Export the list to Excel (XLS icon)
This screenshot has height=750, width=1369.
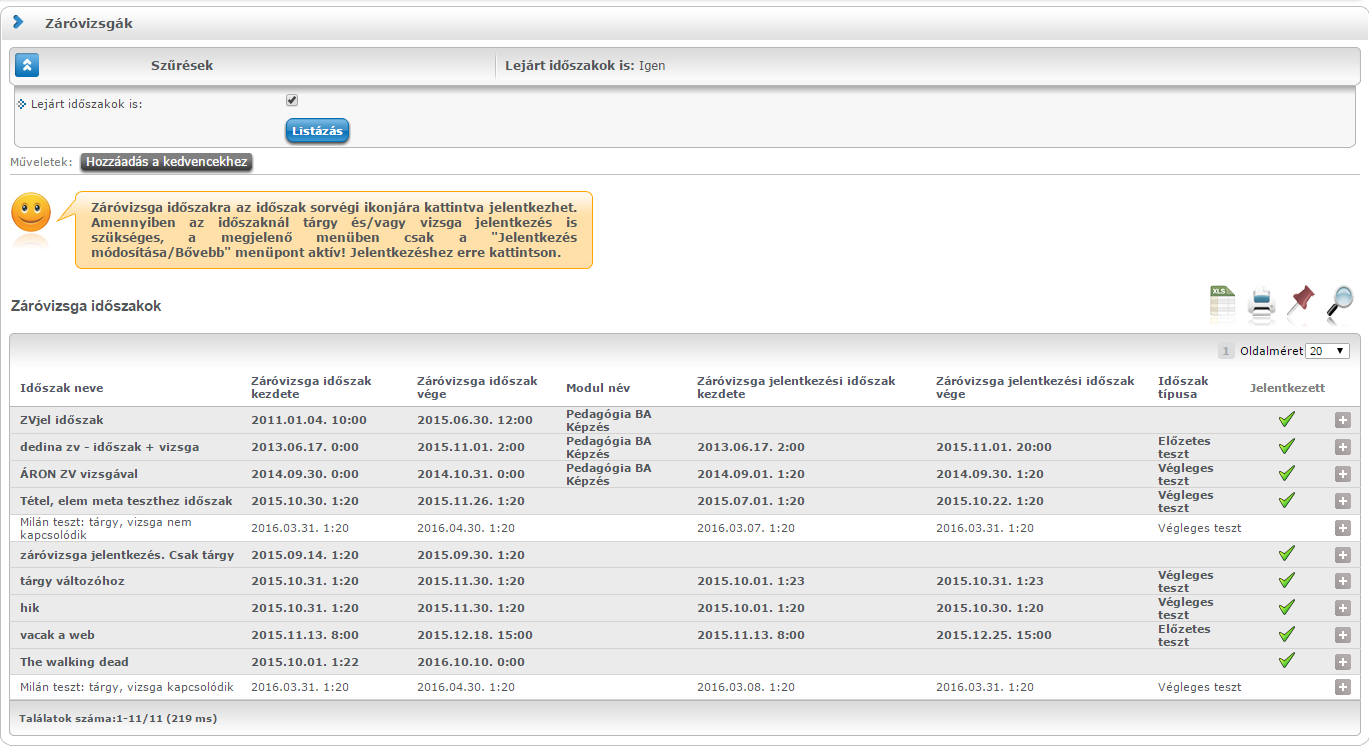[x=1222, y=303]
